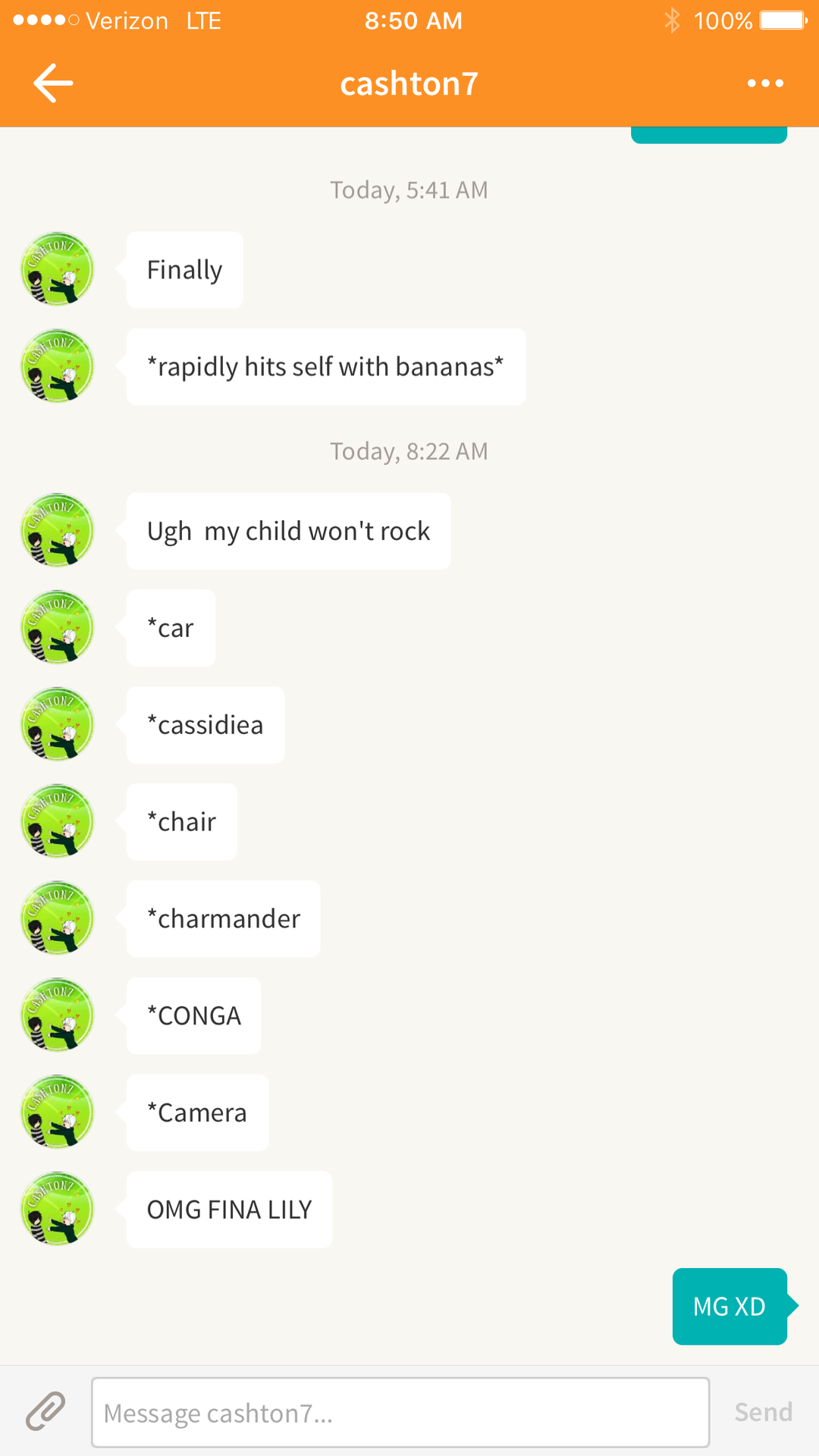
Task: Tap the avatar beside 'OMG FINA LILY'
Action: click(57, 1210)
